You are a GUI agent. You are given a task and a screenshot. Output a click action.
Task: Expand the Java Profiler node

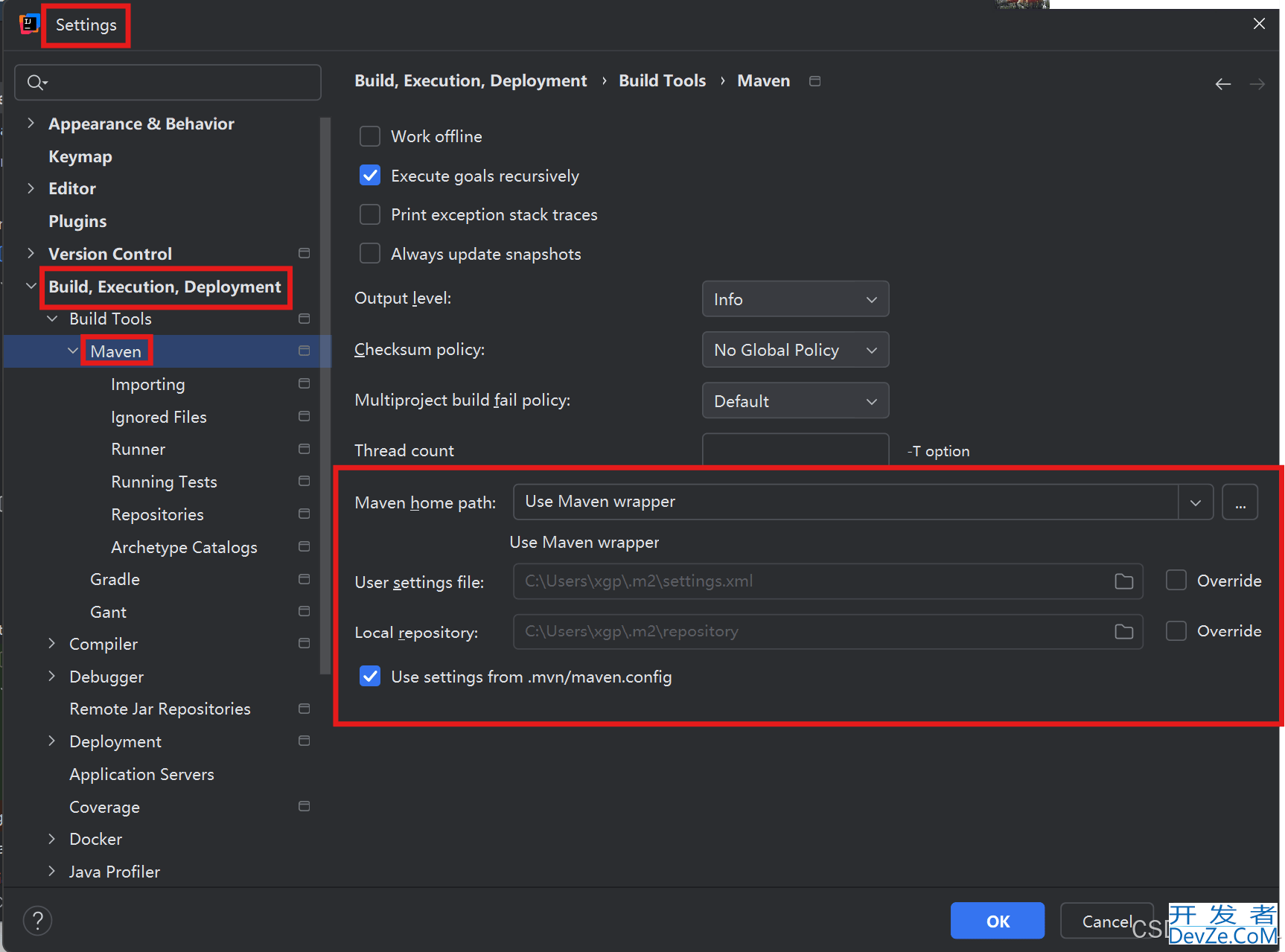tap(52, 872)
